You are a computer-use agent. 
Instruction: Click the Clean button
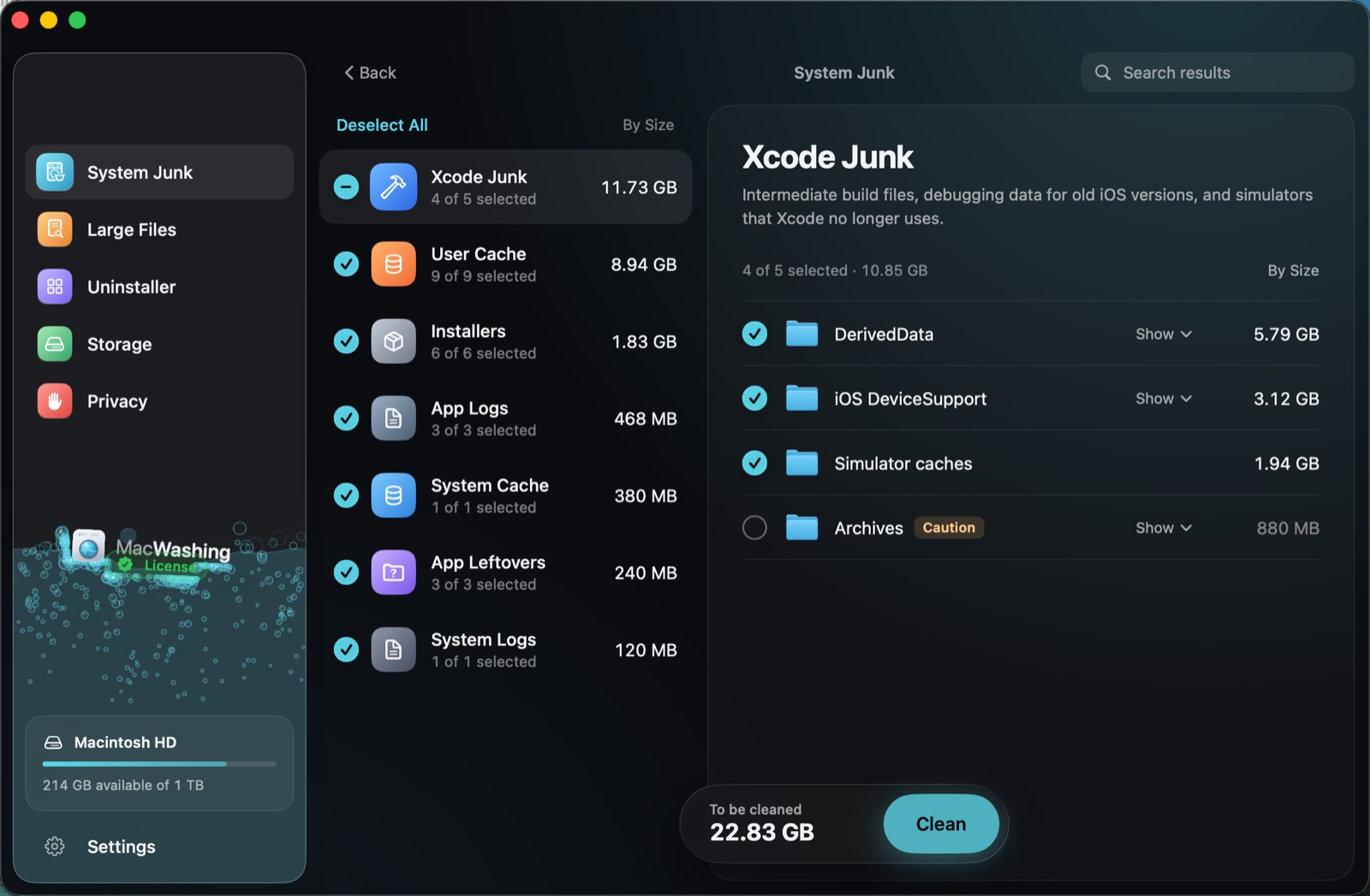pos(941,823)
